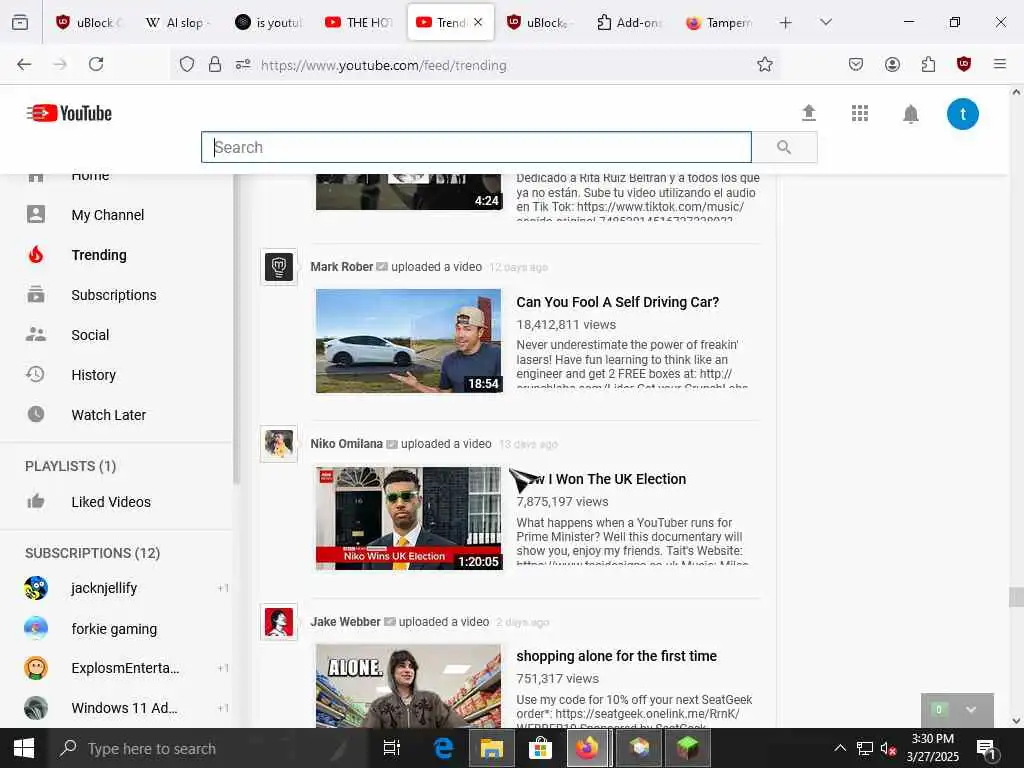This screenshot has width=1024, height=768.
Task: Open History in the sidebar
Action: [93, 375]
